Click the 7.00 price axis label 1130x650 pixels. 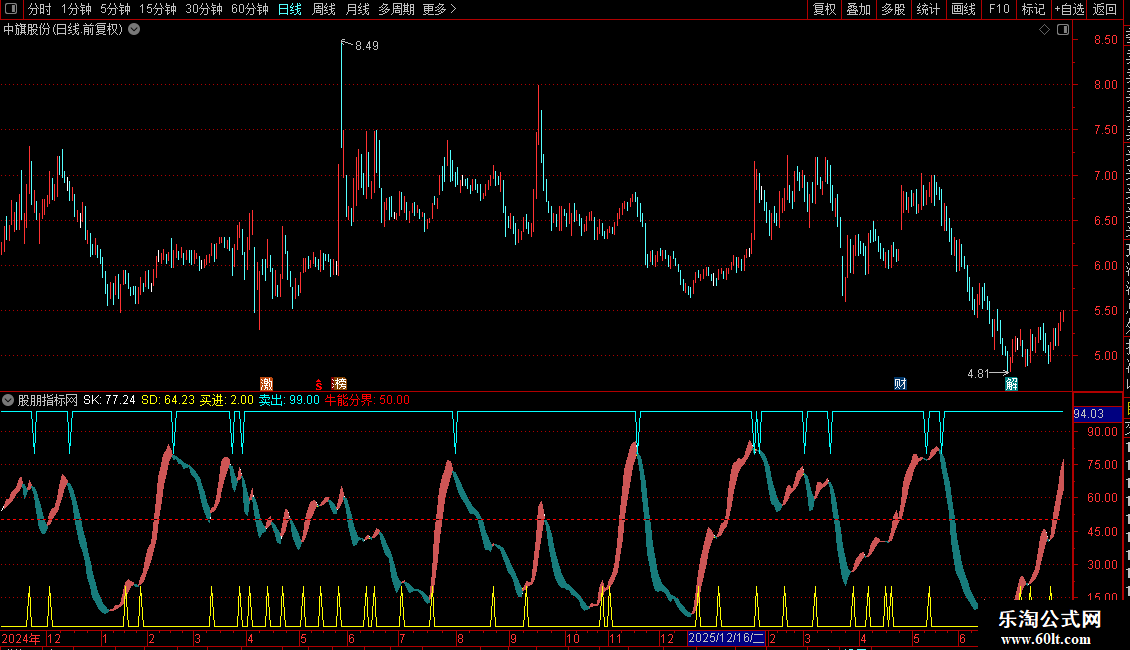click(1106, 175)
